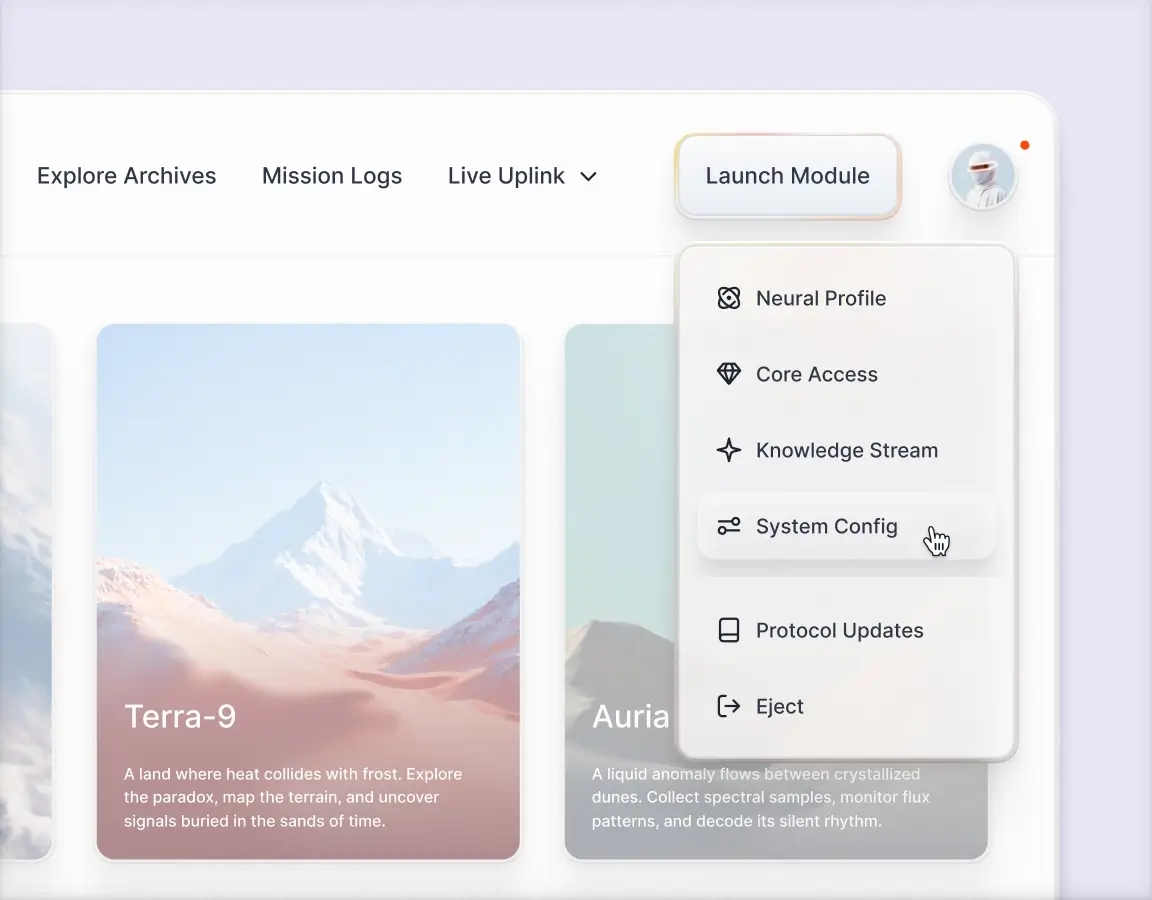Click the Protocol Updates book icon
The height and width of the screenshot is (900, 1152).
coord(729,630)
